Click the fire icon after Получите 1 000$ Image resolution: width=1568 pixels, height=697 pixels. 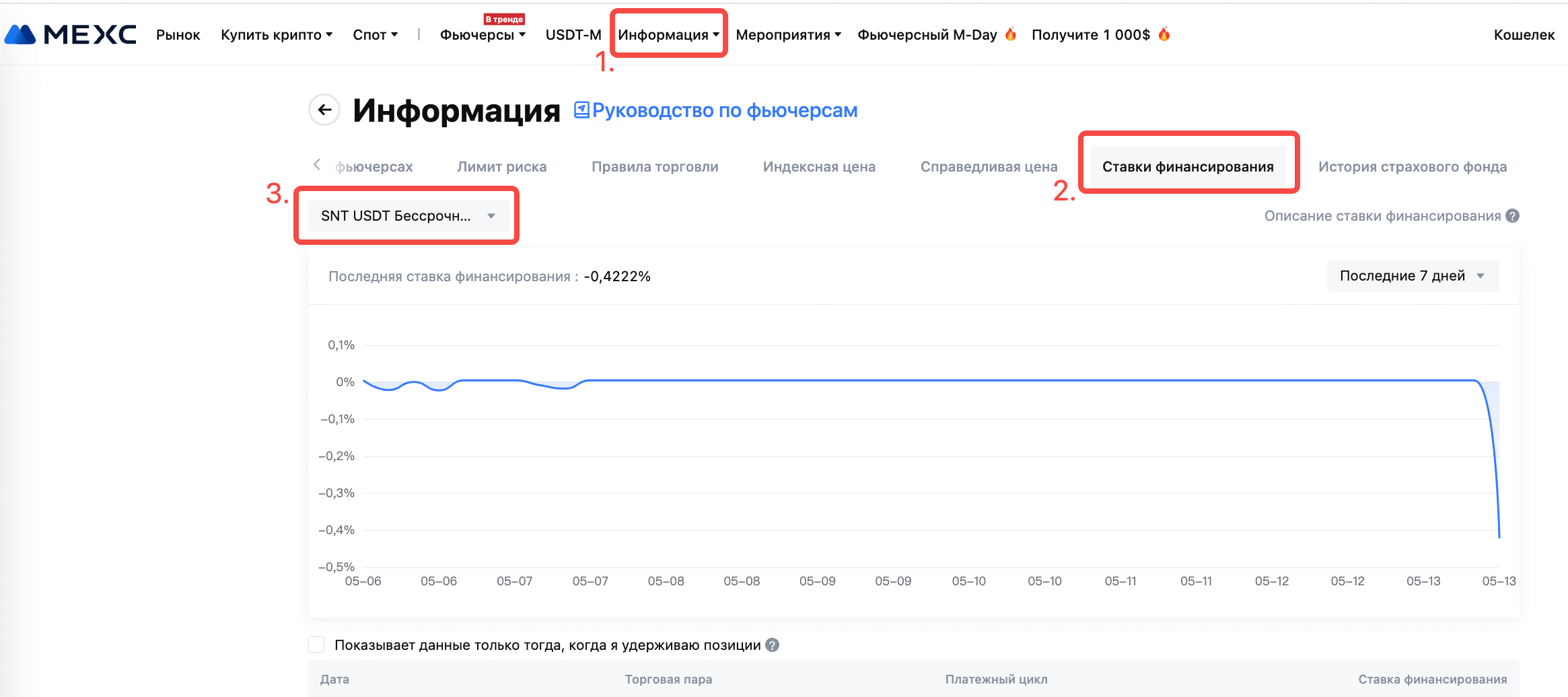1164,34
